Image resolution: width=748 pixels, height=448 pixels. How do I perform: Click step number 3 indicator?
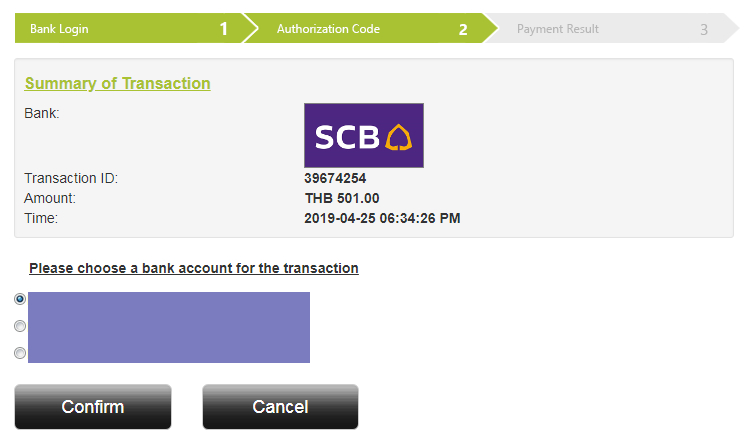704,30
